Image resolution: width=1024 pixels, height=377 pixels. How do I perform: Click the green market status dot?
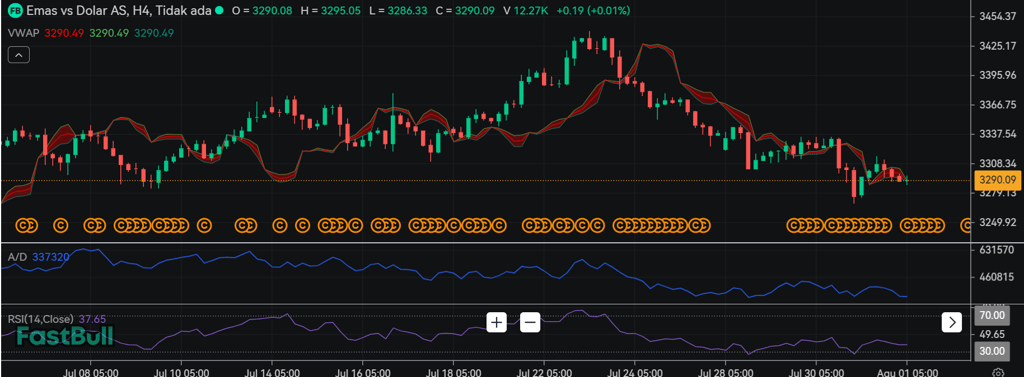218,11
